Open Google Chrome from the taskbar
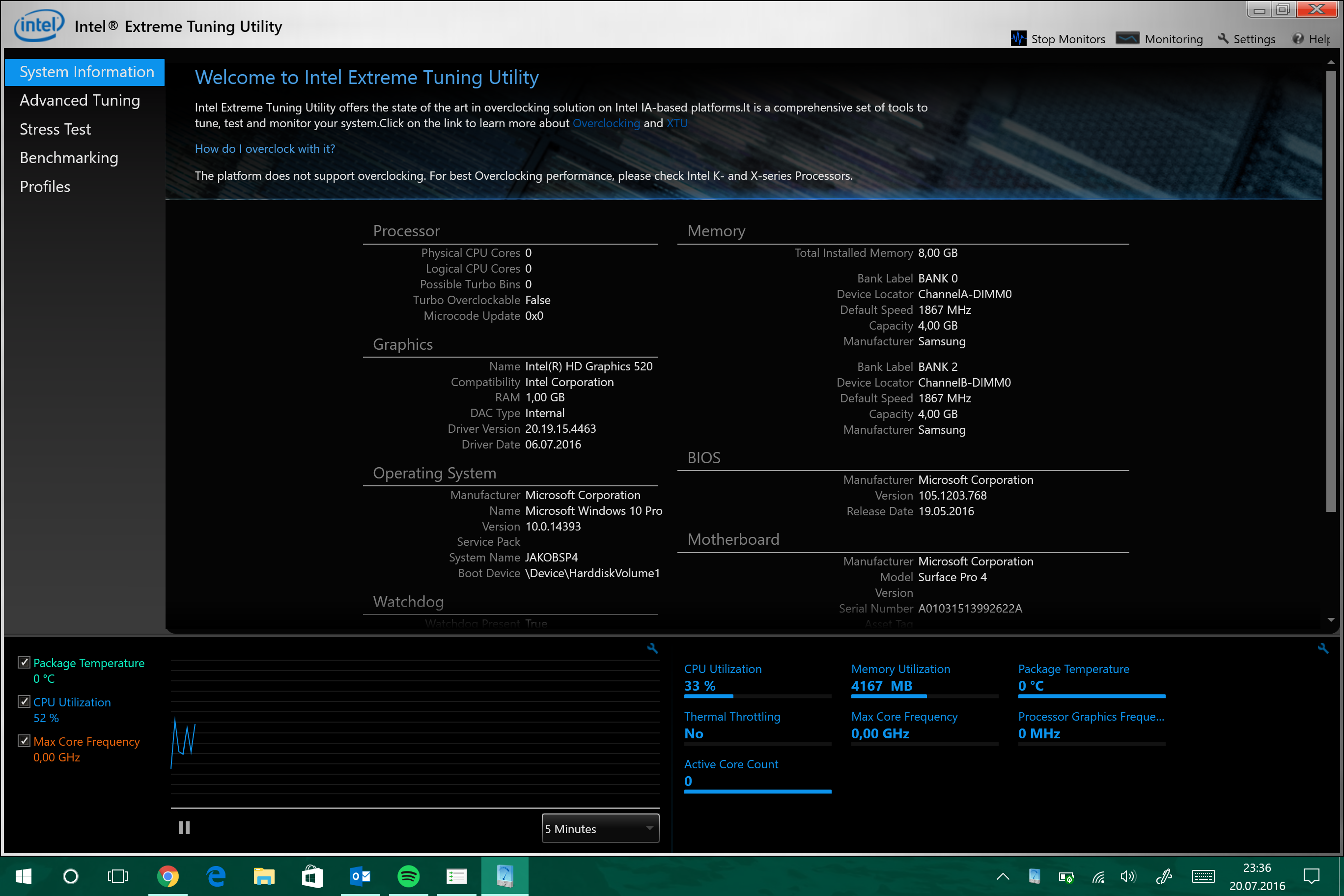Image resolution: width=1344 pixels, height=896 pixels. (x=168, y=875)
